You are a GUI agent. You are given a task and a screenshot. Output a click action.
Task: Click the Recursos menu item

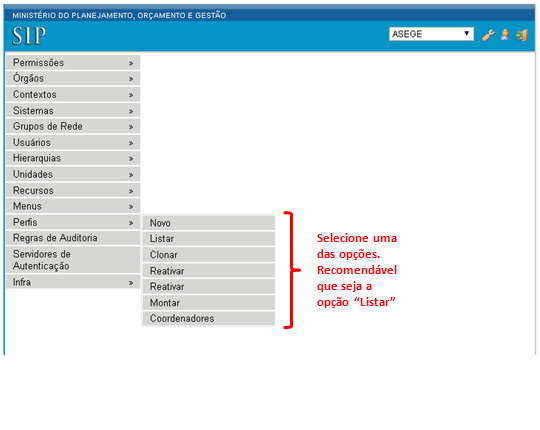point(73,190)
